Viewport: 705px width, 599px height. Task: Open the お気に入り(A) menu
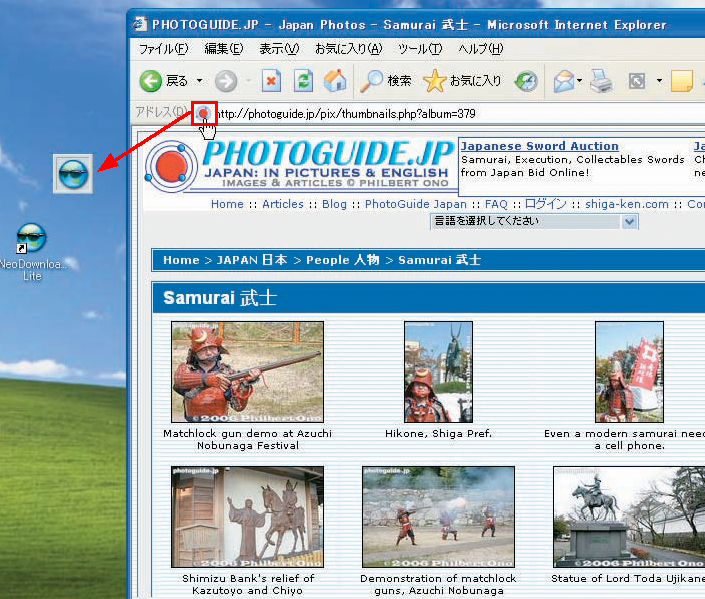pyautogui.click(x=348, y=49)
